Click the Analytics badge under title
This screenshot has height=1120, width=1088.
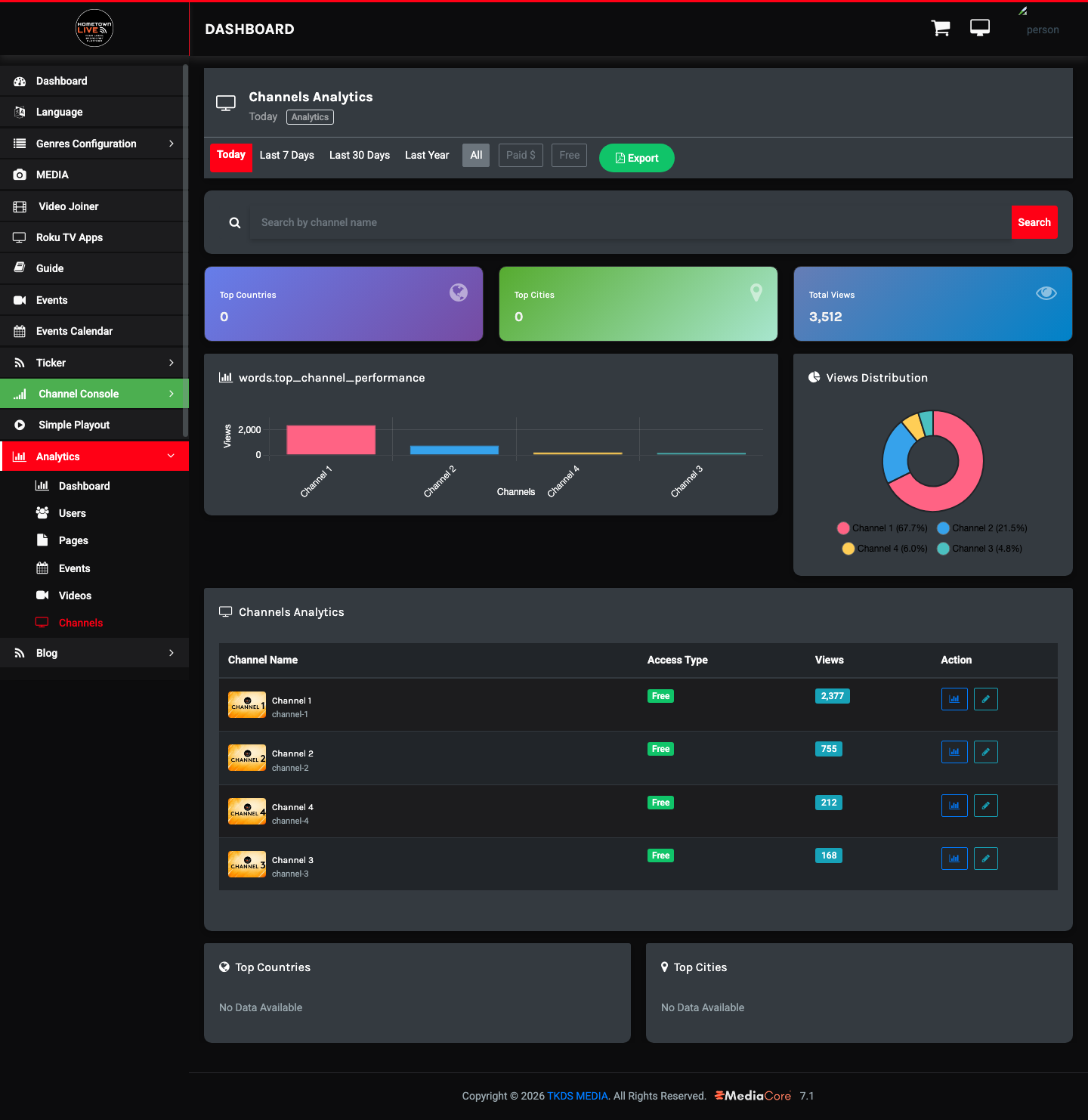311,117
